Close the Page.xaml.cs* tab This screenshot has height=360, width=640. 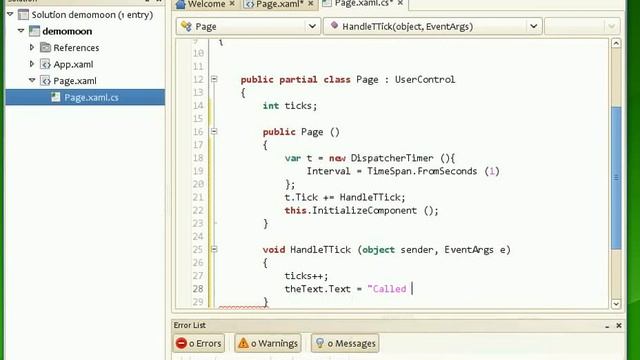point(400,3)
